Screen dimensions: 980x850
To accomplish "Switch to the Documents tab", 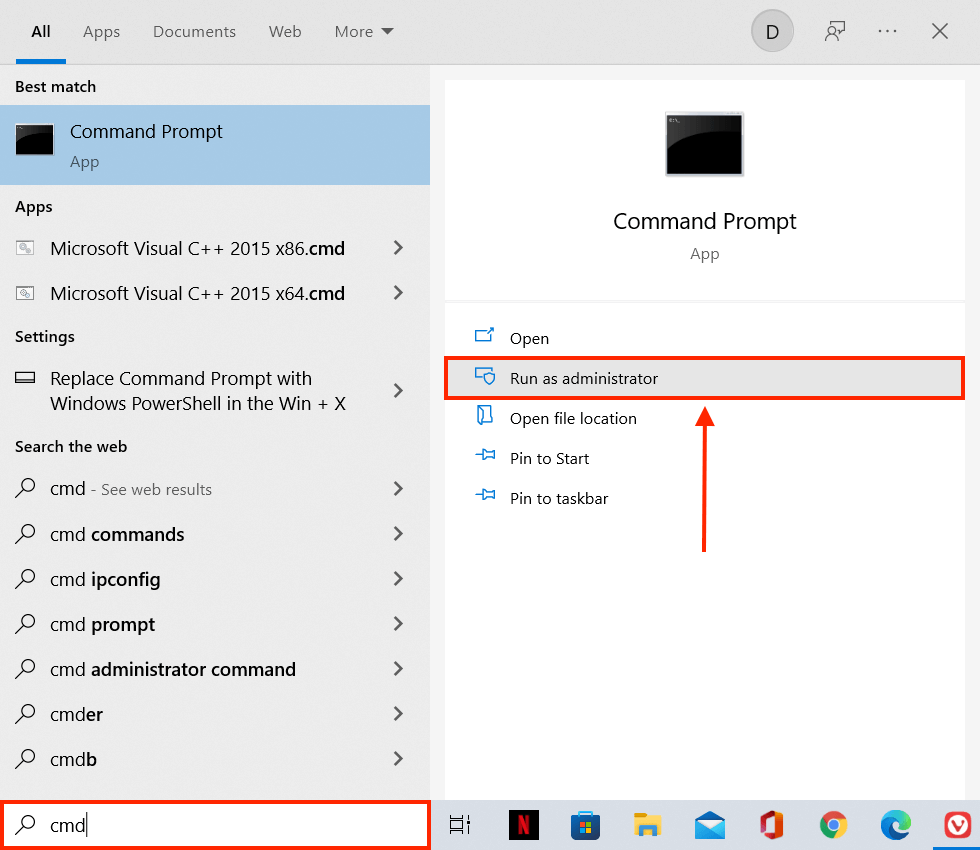I will pyautogui.click(x=194, y=31).
